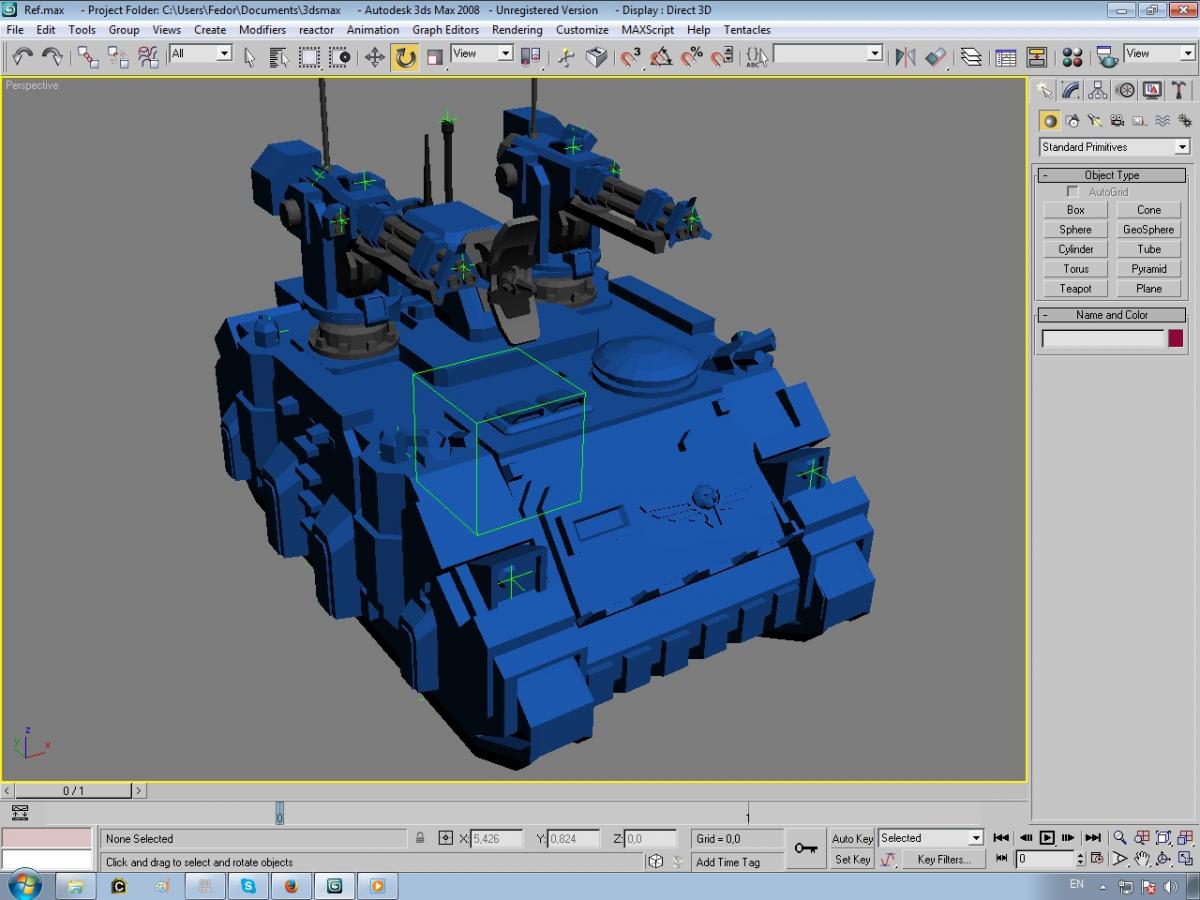The image size is (1200, 900).
Task: Select the Lights creation category
Action: tap(1095, 121)
